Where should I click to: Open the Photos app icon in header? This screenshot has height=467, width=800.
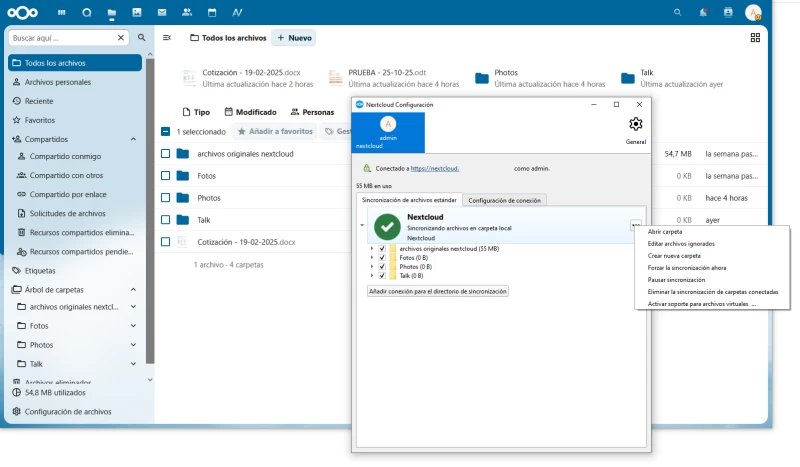137,12
